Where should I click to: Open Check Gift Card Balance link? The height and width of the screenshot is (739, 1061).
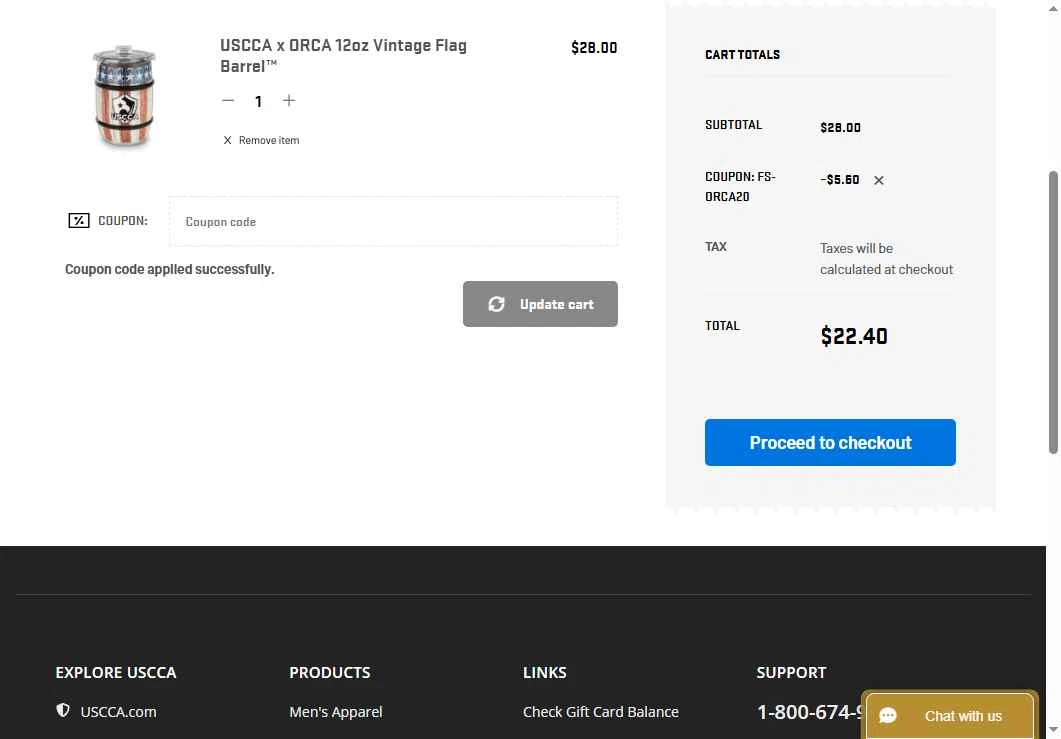tap(601, 712)
